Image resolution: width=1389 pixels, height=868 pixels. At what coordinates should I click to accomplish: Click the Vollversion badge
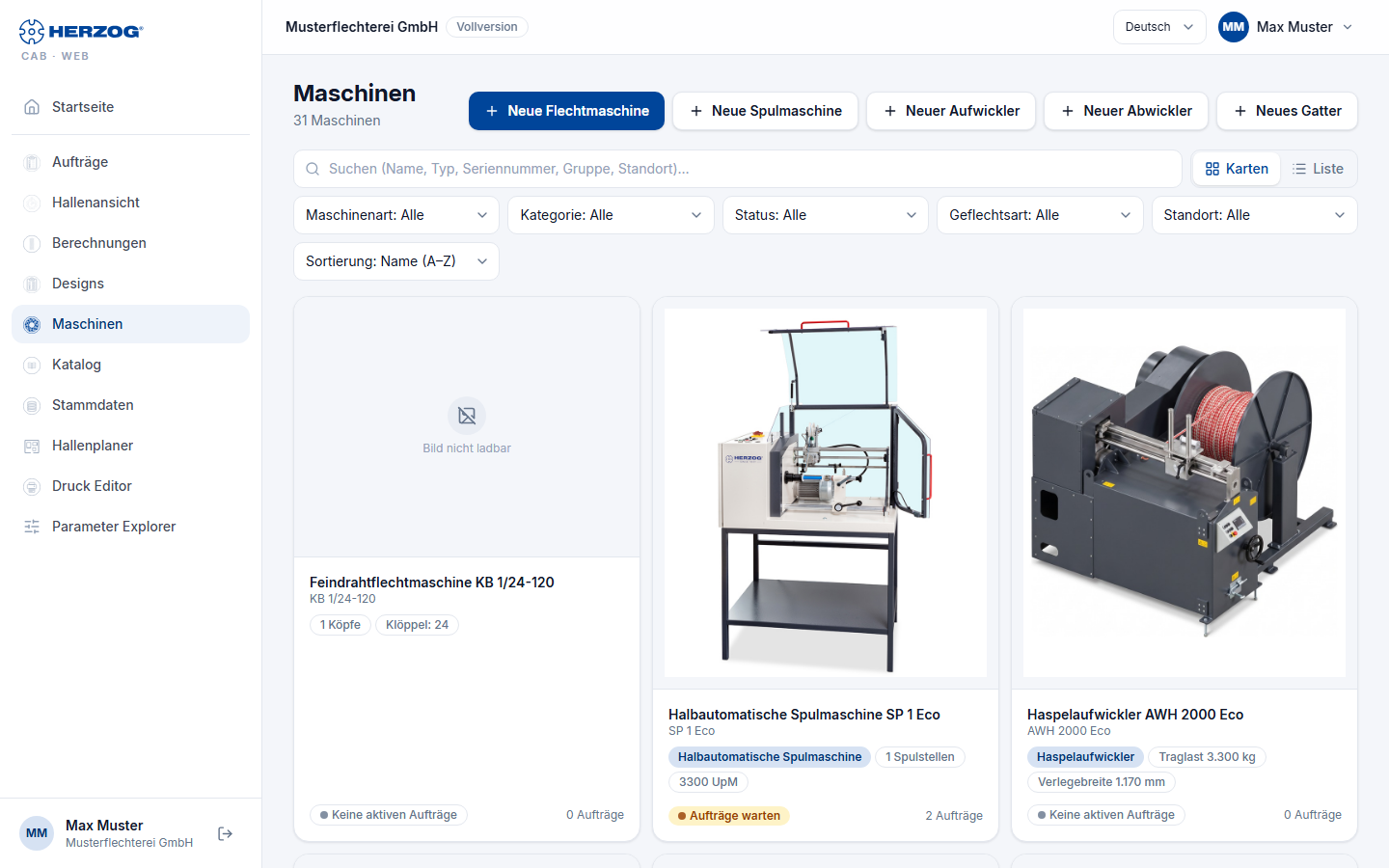pos(487,27)
